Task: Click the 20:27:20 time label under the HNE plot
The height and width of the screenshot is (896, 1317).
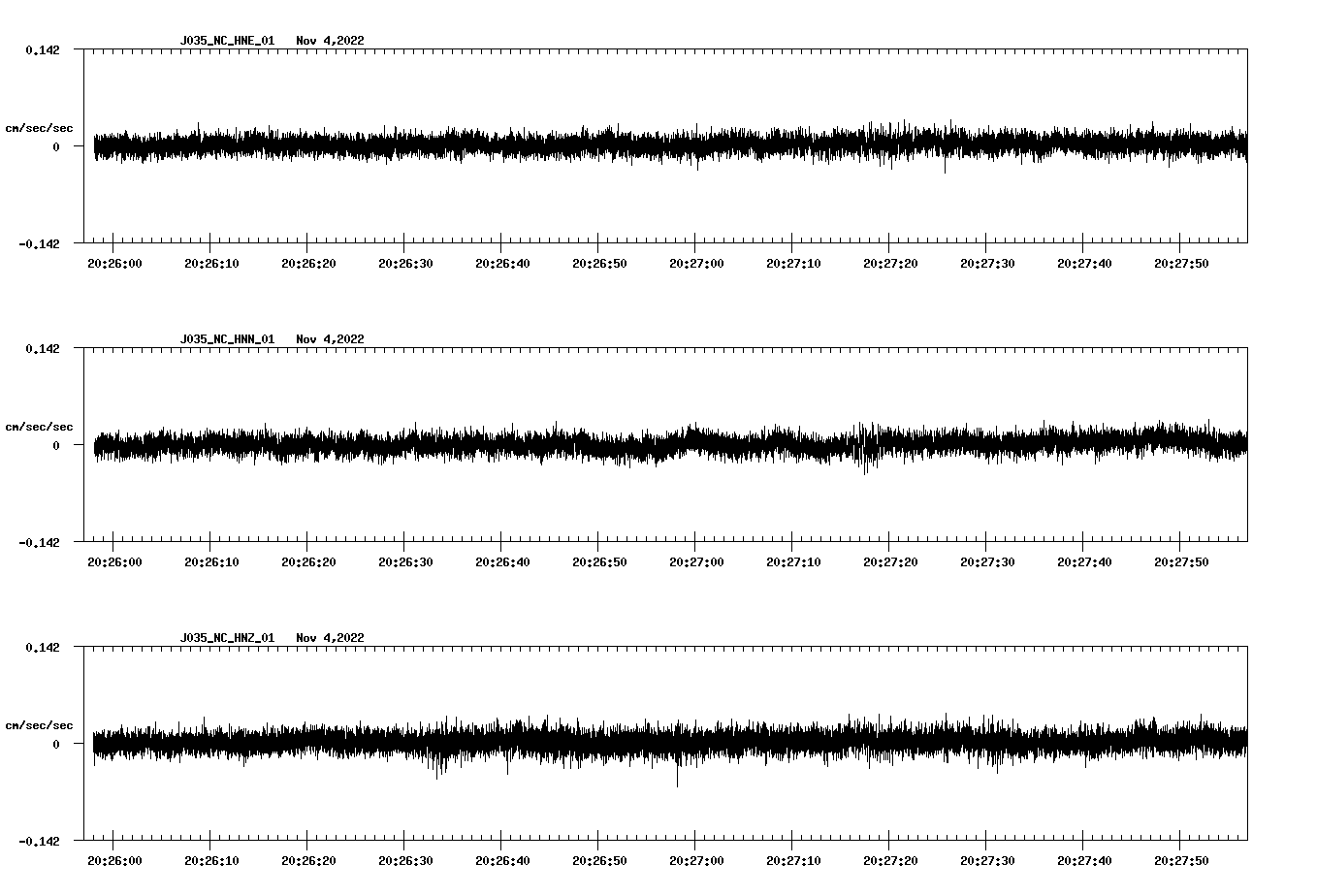Action: point(890,264)
